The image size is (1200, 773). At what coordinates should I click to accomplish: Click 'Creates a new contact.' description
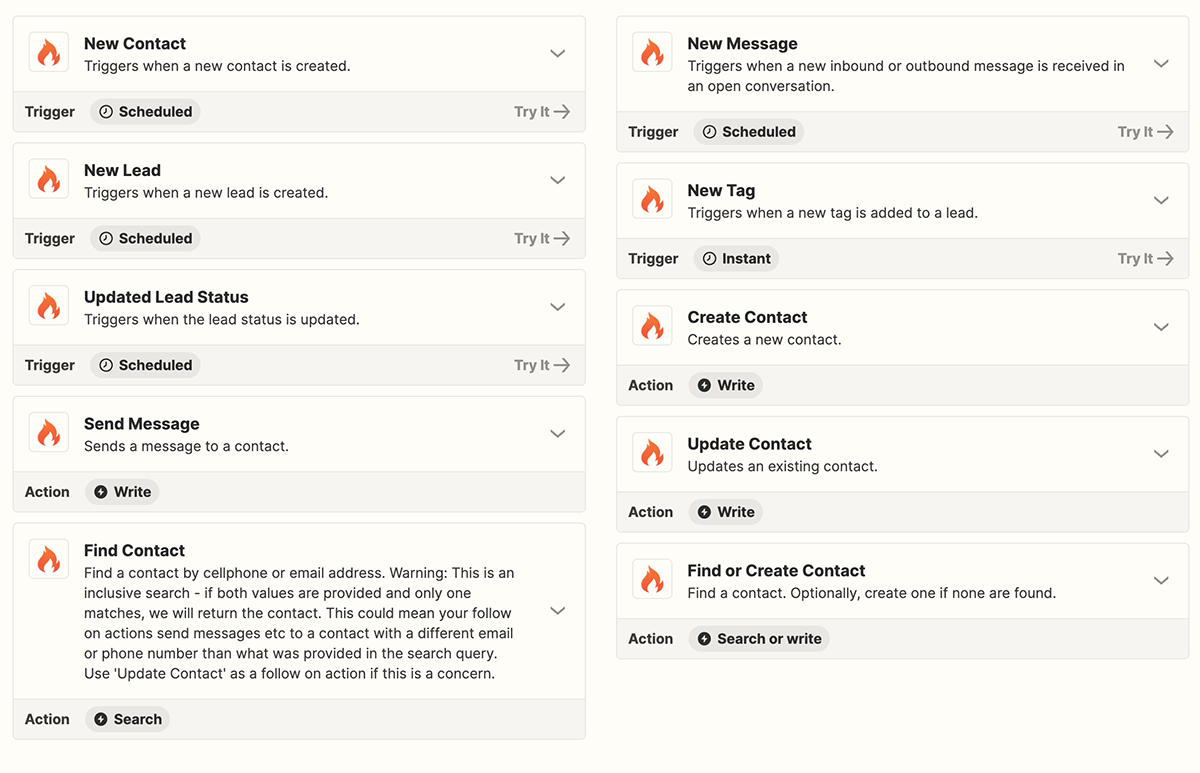(x=764, y=339)
